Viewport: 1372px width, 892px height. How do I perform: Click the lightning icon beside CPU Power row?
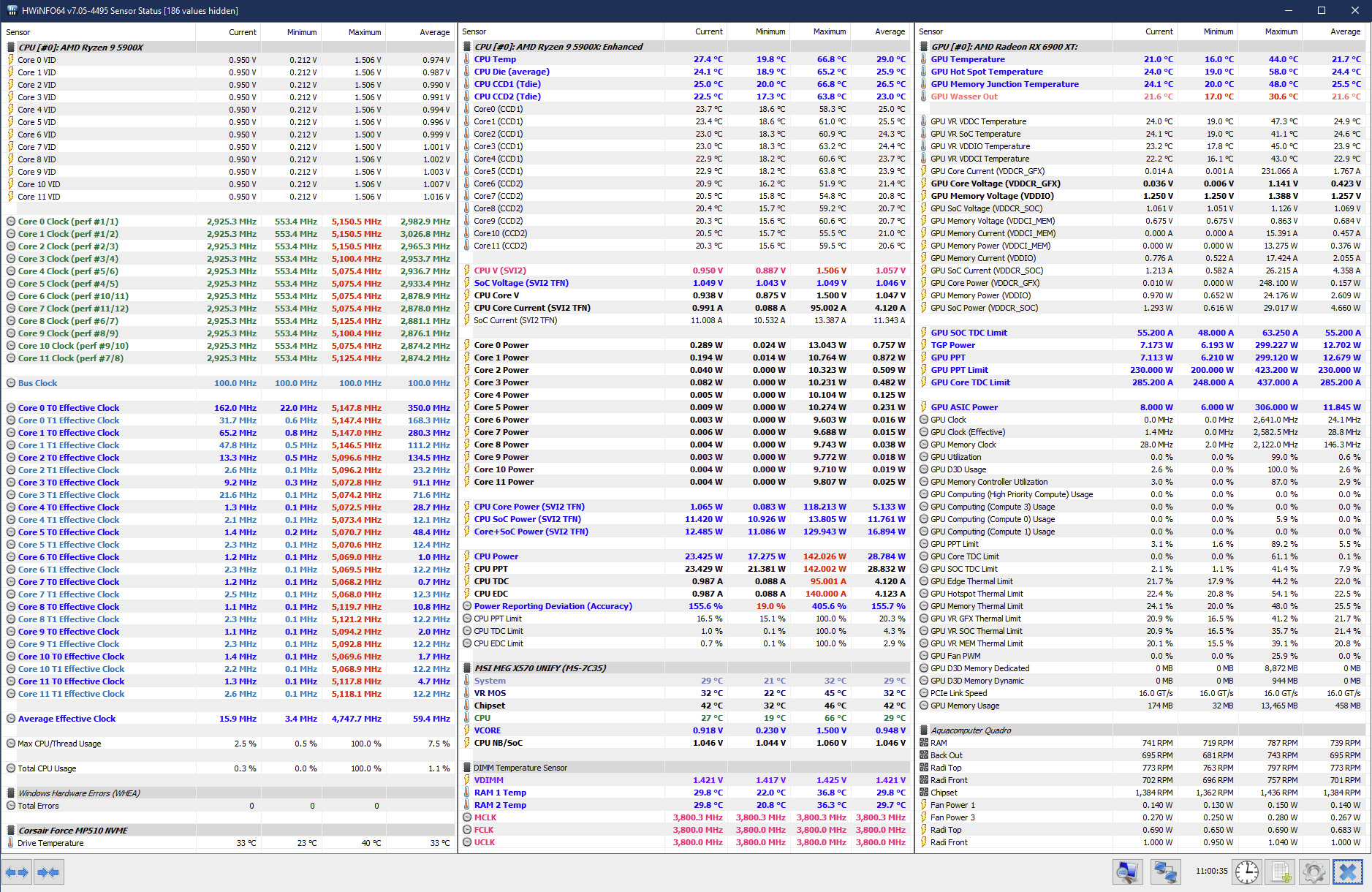(467, 556)
